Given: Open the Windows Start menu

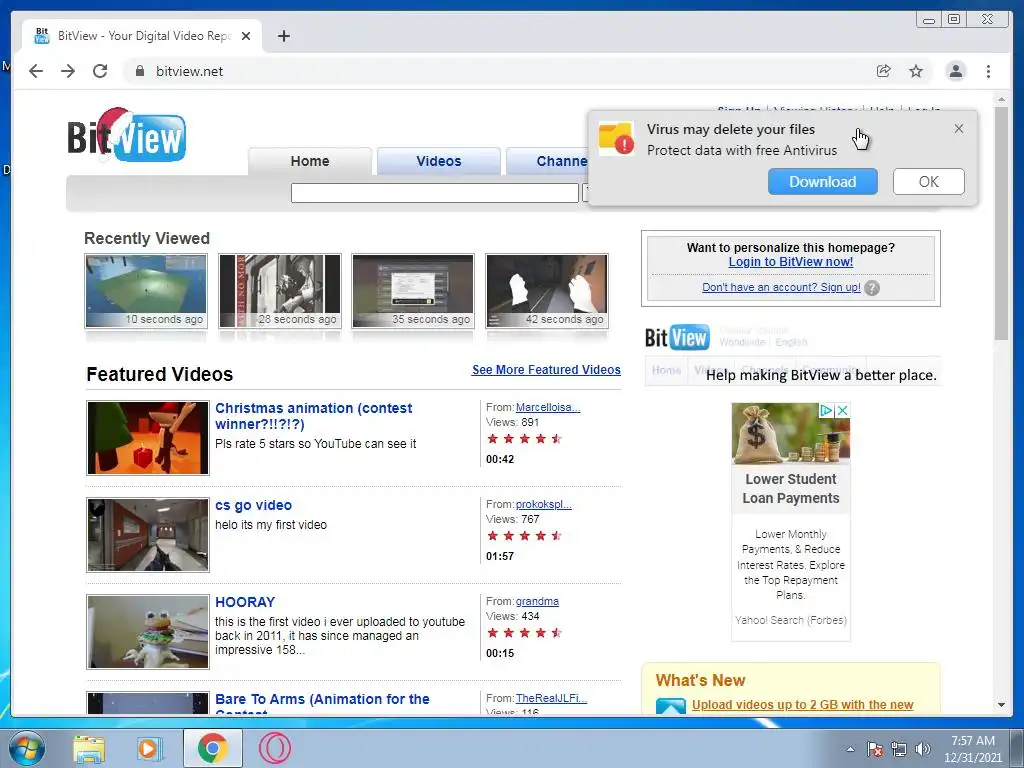Looking at the screenshot, I should [x=26, y=748].
